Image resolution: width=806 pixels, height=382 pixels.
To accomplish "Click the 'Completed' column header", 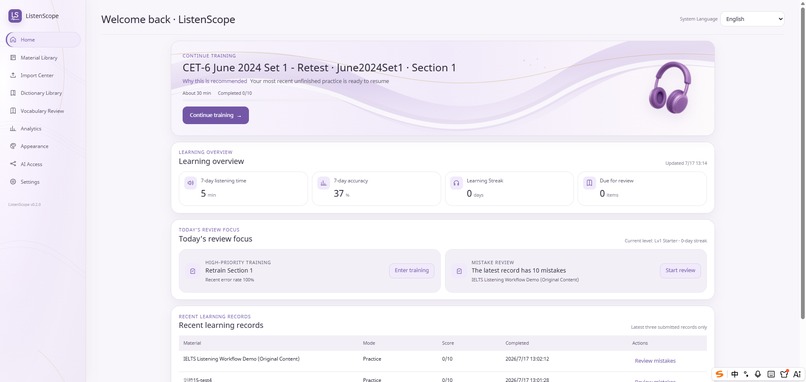I will 517,343.
